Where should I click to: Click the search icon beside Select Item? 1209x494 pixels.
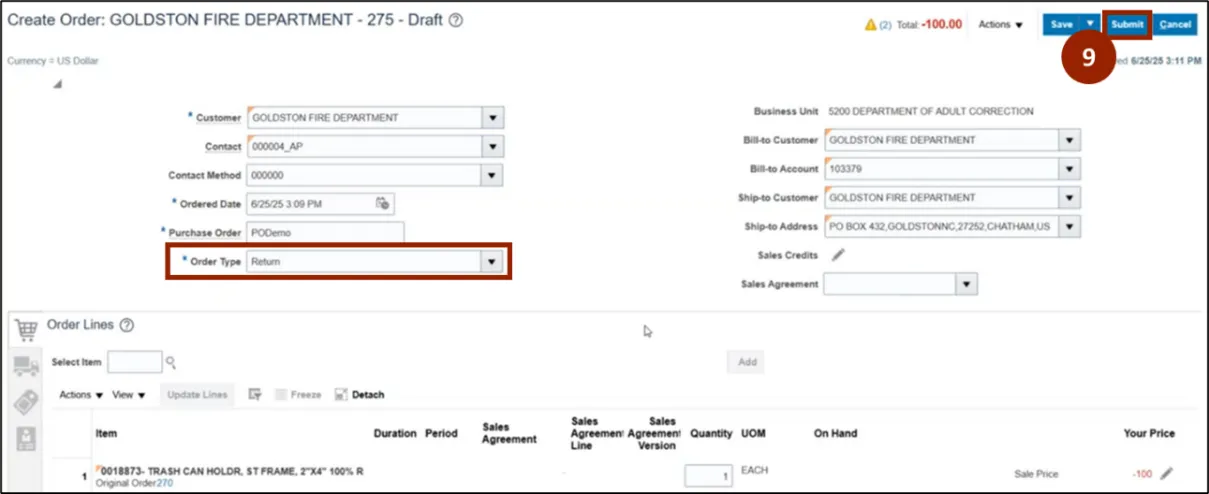171,362
